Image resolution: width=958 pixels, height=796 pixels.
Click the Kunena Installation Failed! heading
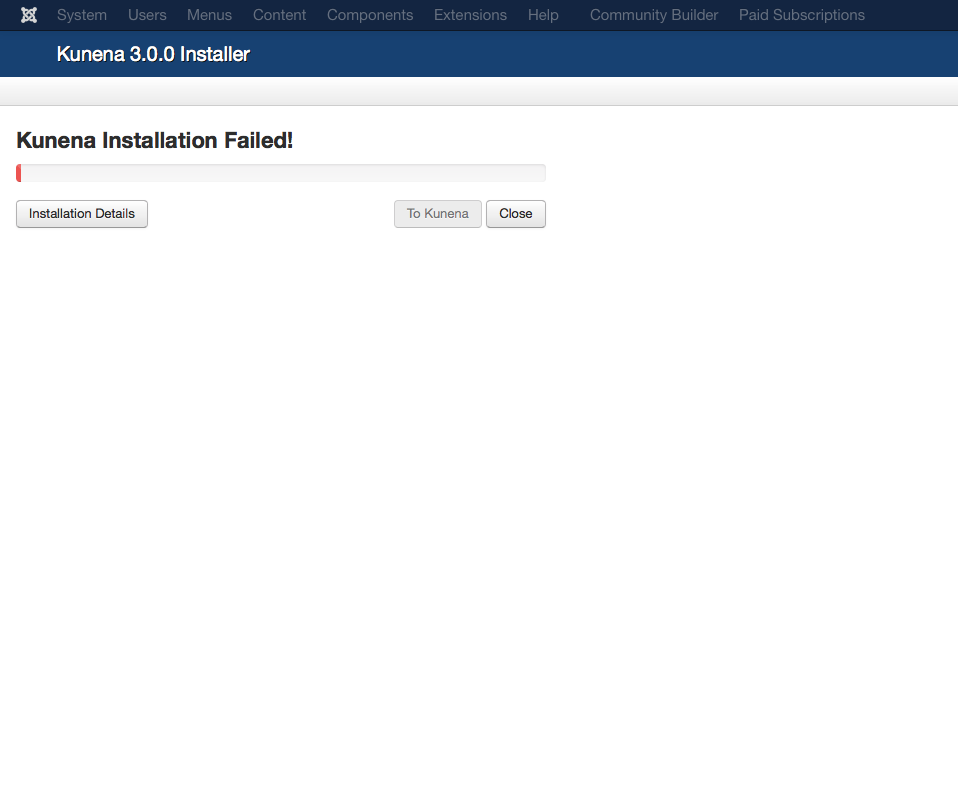click(x=155, y=141)
